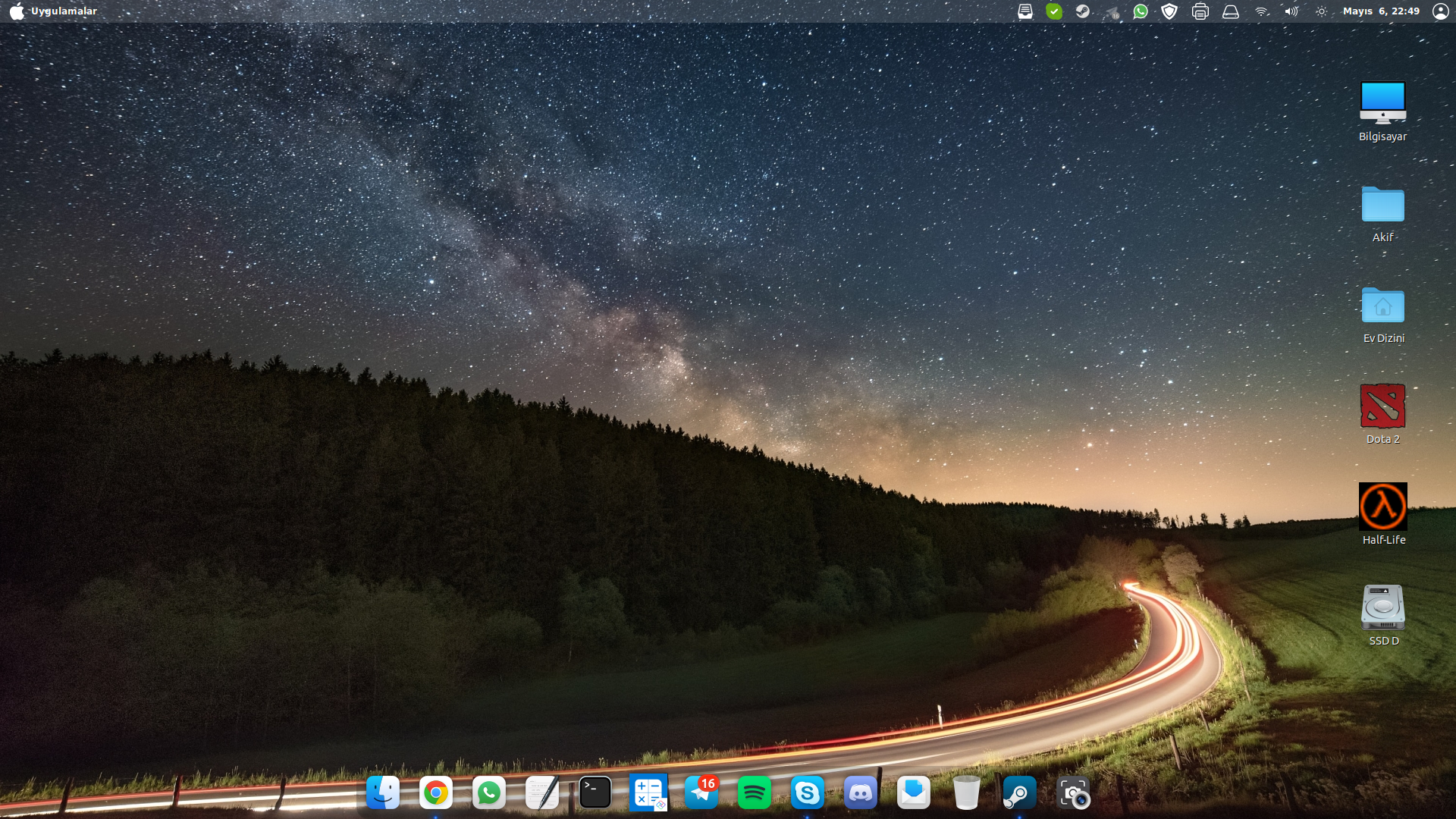This screenshot has width=1456, height=819.
Task: Launch Skype from the dock
Action: (808, 793)
